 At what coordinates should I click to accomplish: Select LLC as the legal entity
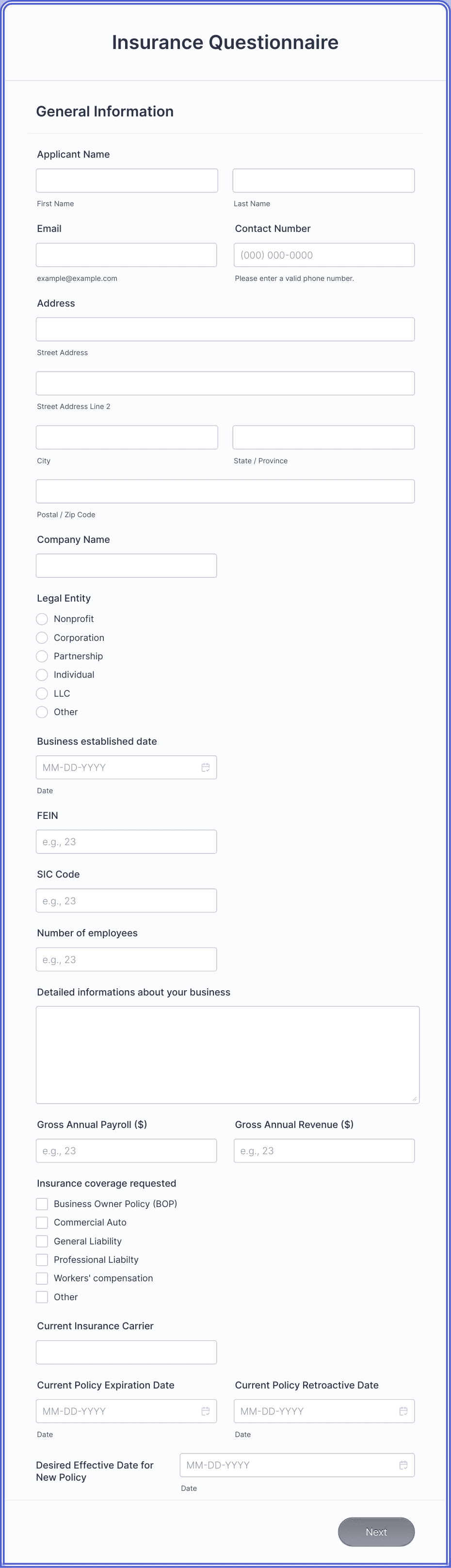pyautogui.click(x=41, y=693)
